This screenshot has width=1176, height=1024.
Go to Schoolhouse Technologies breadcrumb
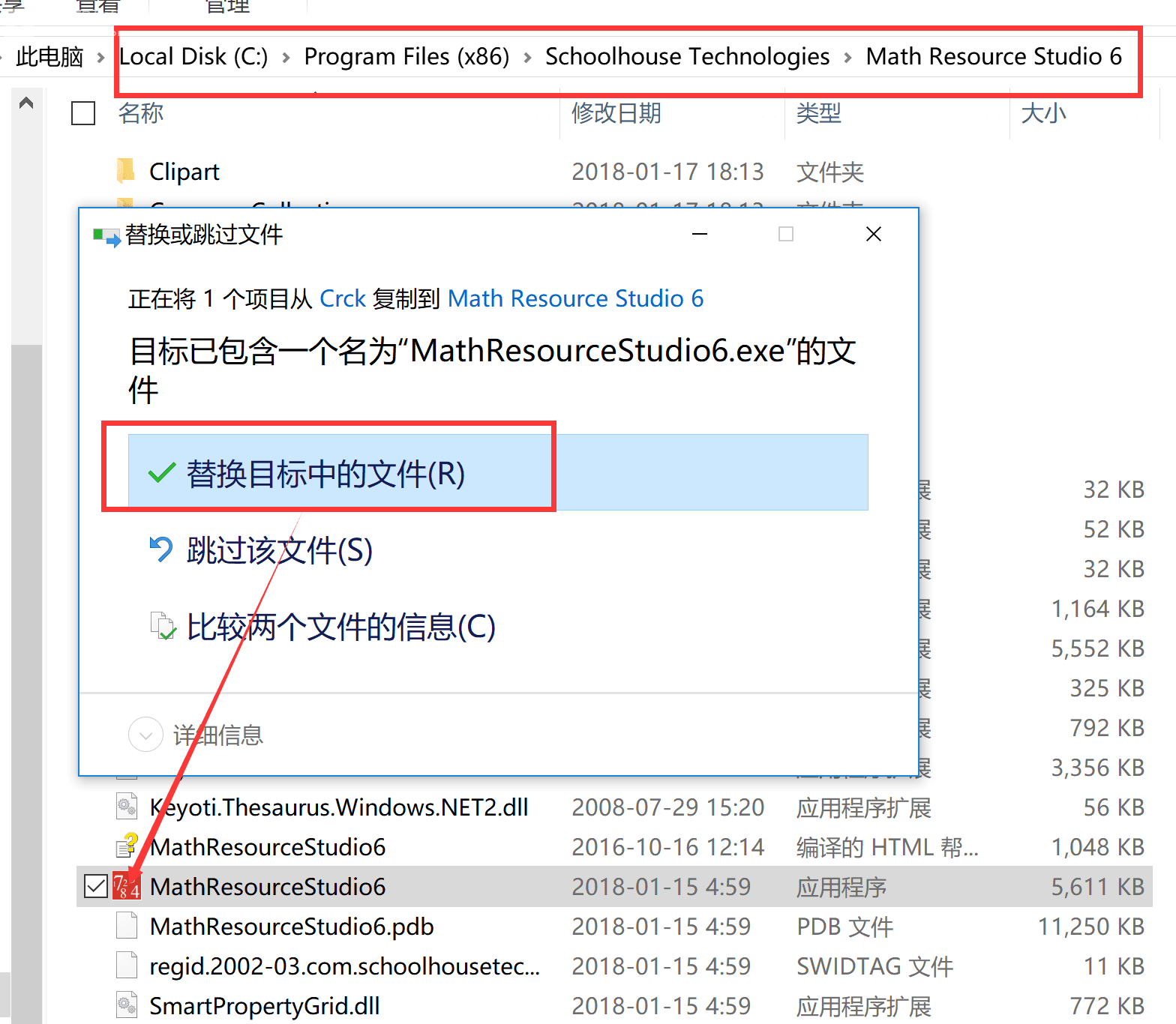tap(688, 56)
